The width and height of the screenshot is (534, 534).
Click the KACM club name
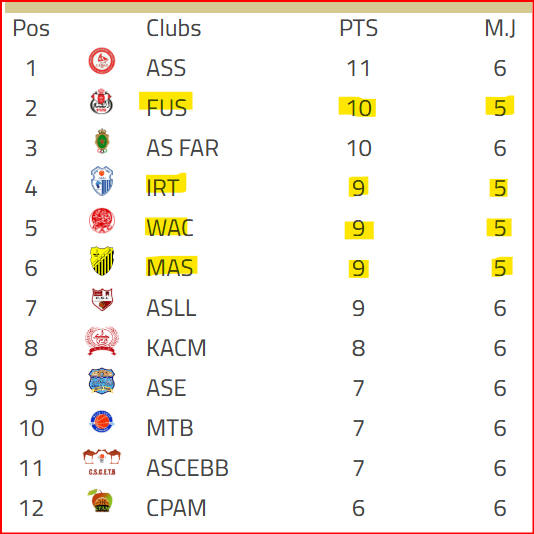(x=176, y=348)
